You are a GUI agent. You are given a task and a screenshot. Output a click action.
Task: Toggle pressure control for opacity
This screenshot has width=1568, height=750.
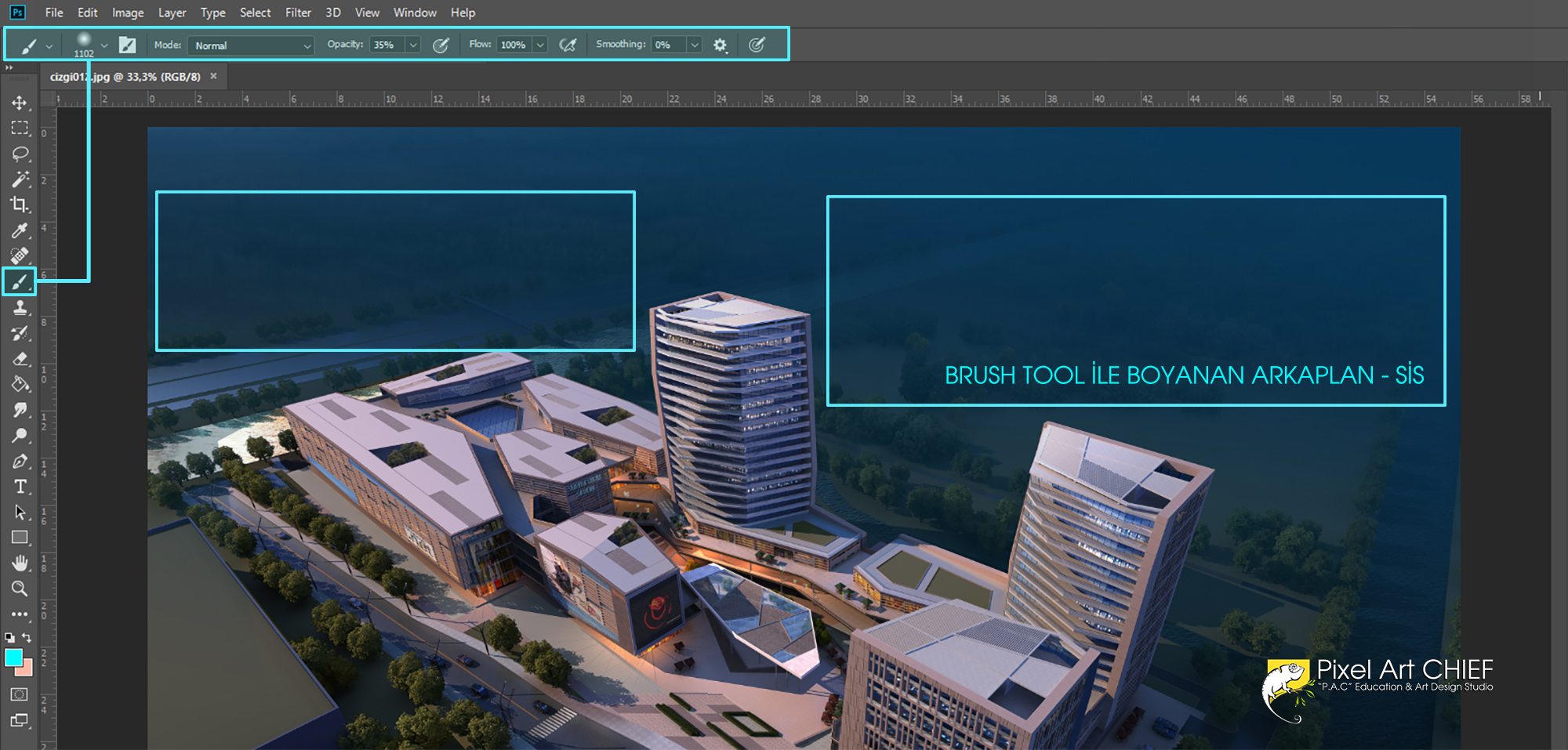click(441, 45)
